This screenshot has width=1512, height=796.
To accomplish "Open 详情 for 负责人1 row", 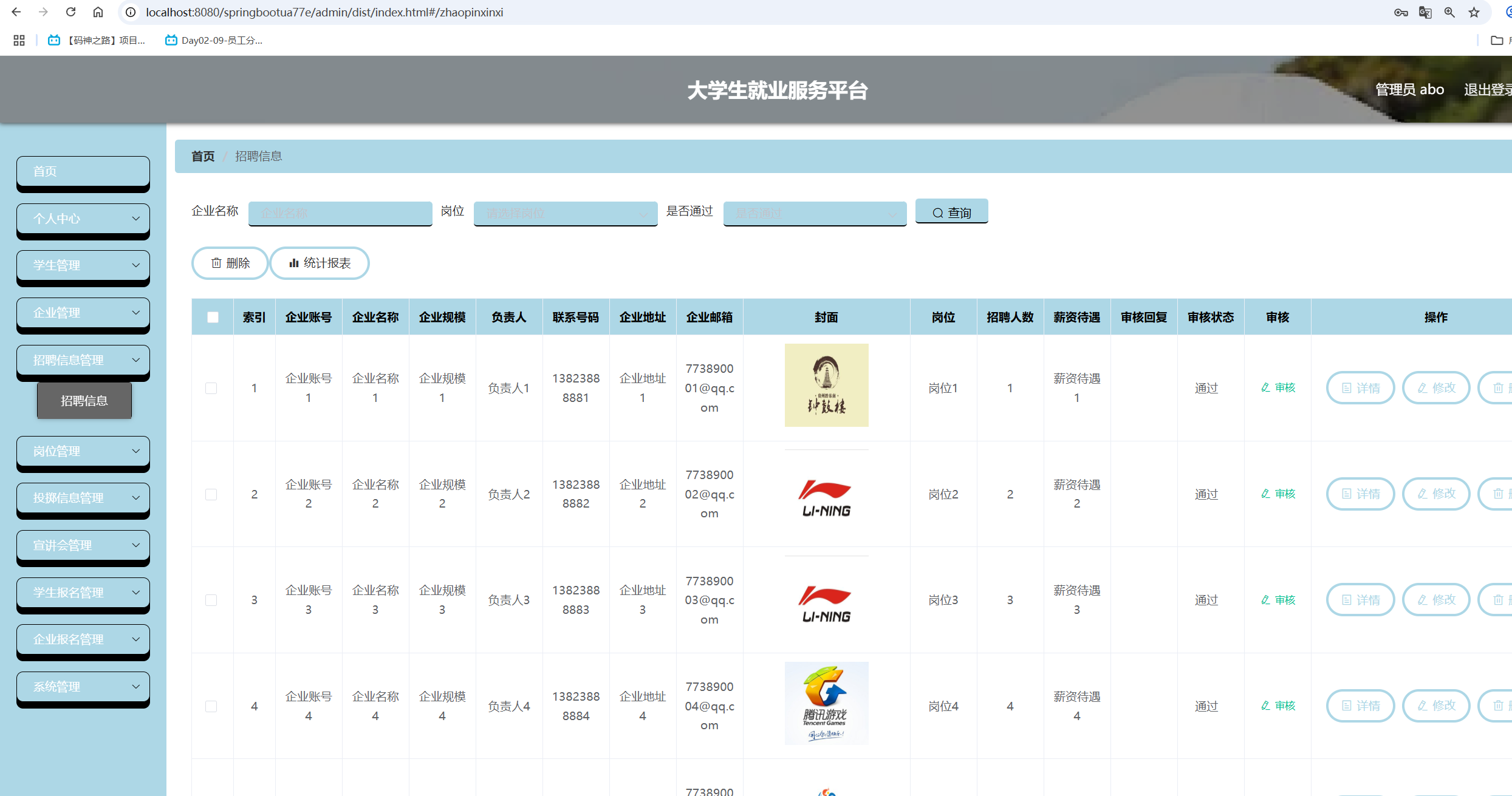I will click(1360, 387).
